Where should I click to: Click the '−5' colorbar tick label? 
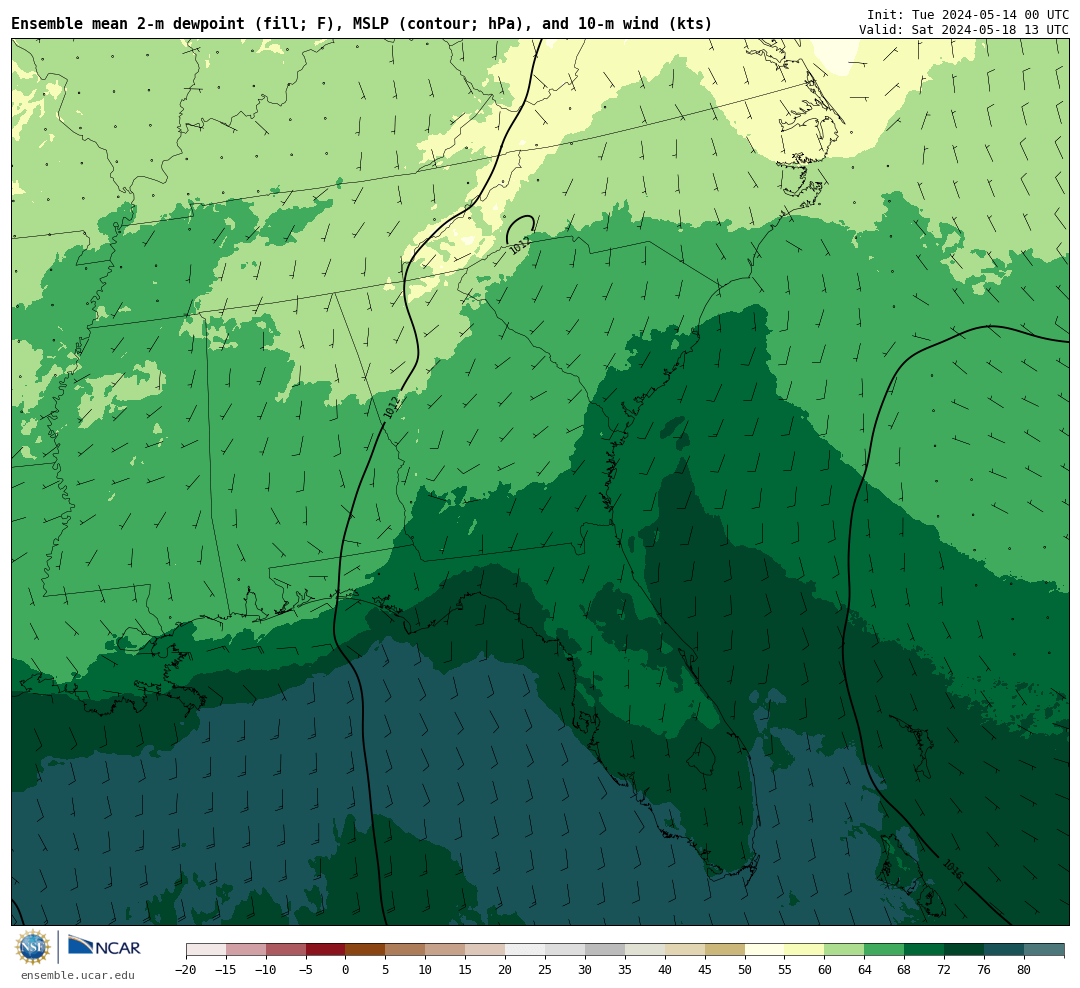point(306,970)
